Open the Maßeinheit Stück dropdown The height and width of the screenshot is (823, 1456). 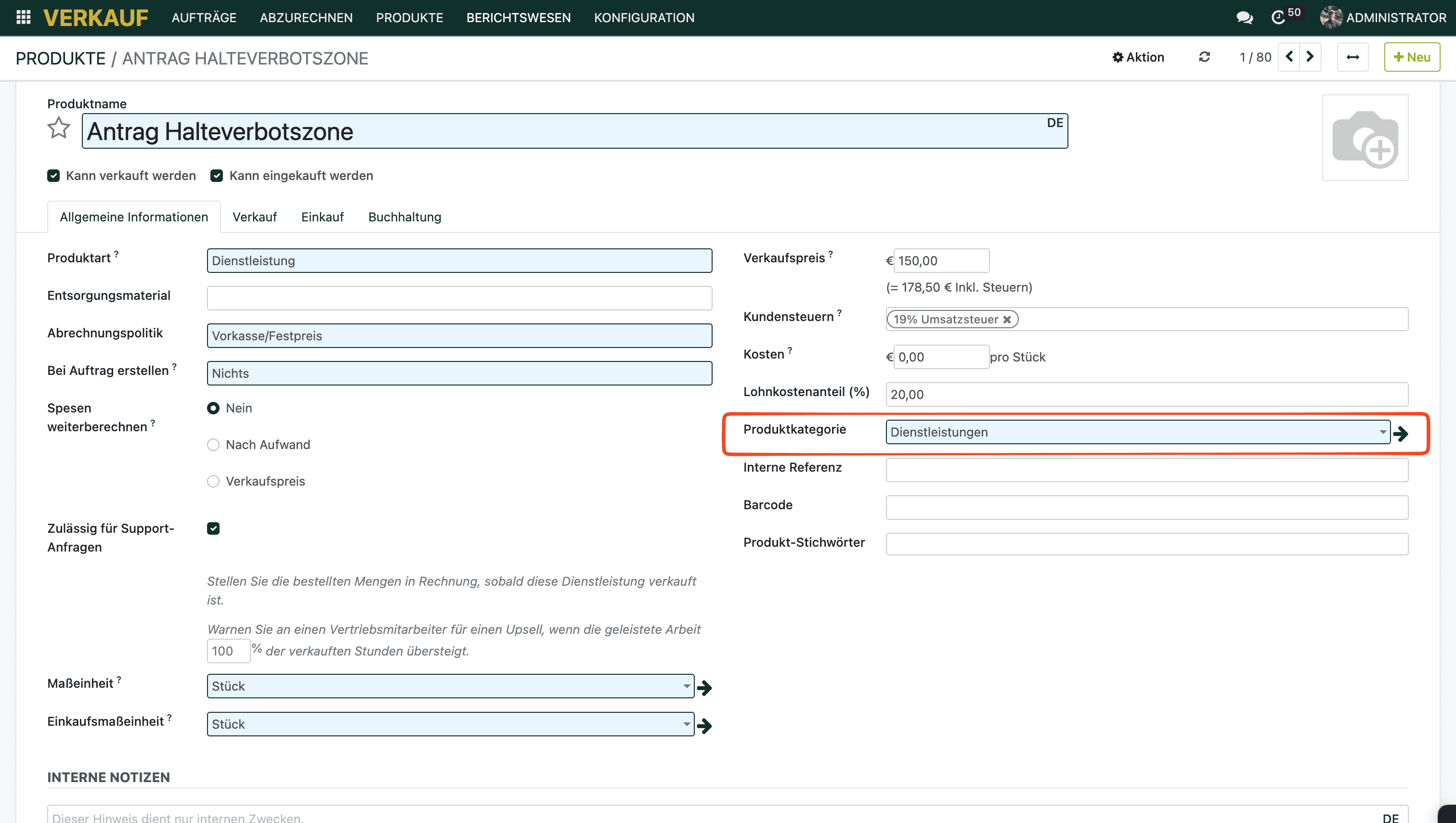[687, 686]
